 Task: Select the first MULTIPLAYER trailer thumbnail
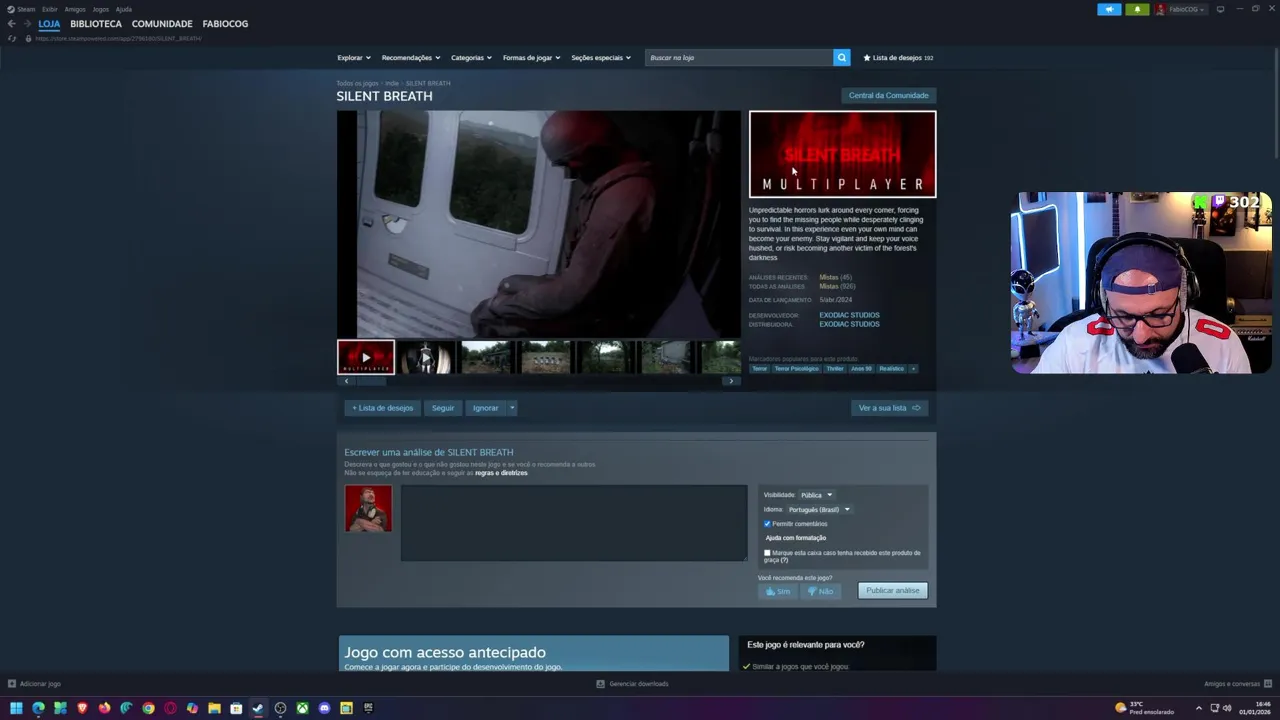pyautogui.click(x=366, y=357)
